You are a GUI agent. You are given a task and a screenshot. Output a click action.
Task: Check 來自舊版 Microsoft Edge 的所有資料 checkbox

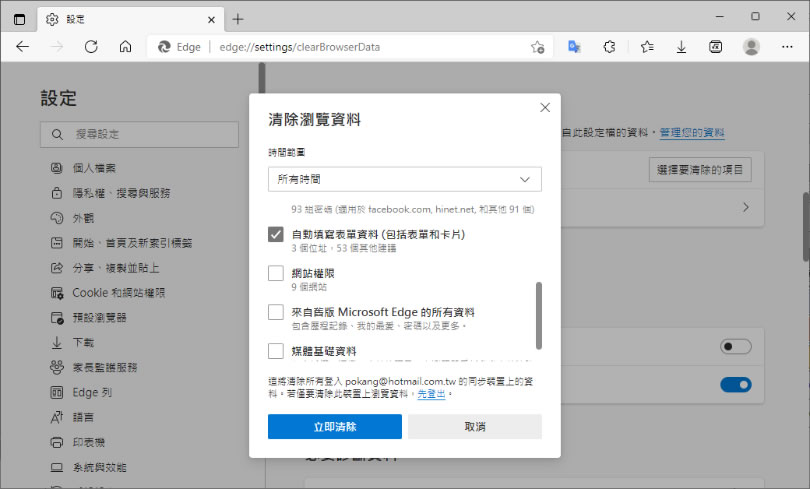click(276, 312)
